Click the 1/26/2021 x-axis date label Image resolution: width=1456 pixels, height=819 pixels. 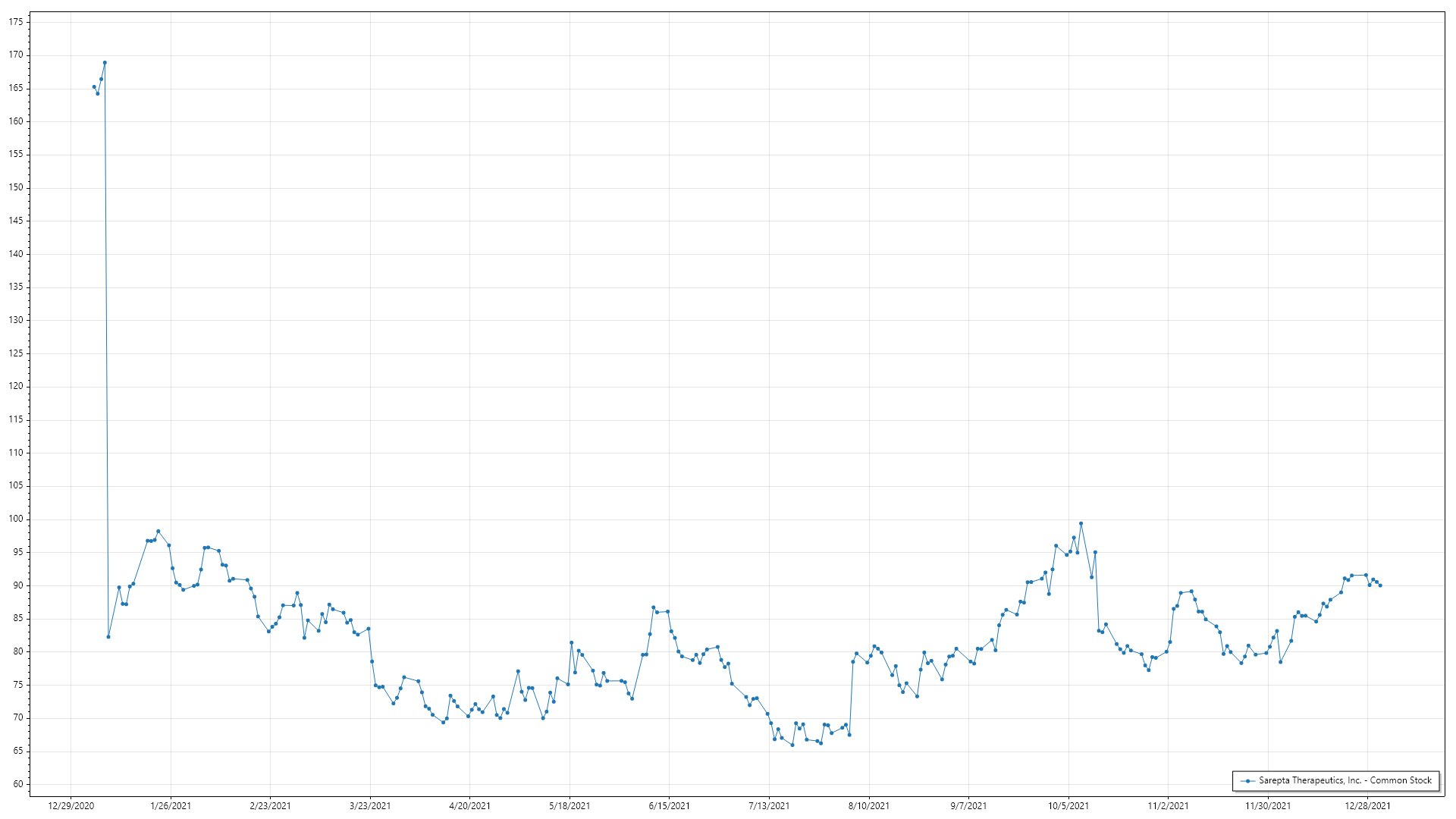click(x=171, y=805)
